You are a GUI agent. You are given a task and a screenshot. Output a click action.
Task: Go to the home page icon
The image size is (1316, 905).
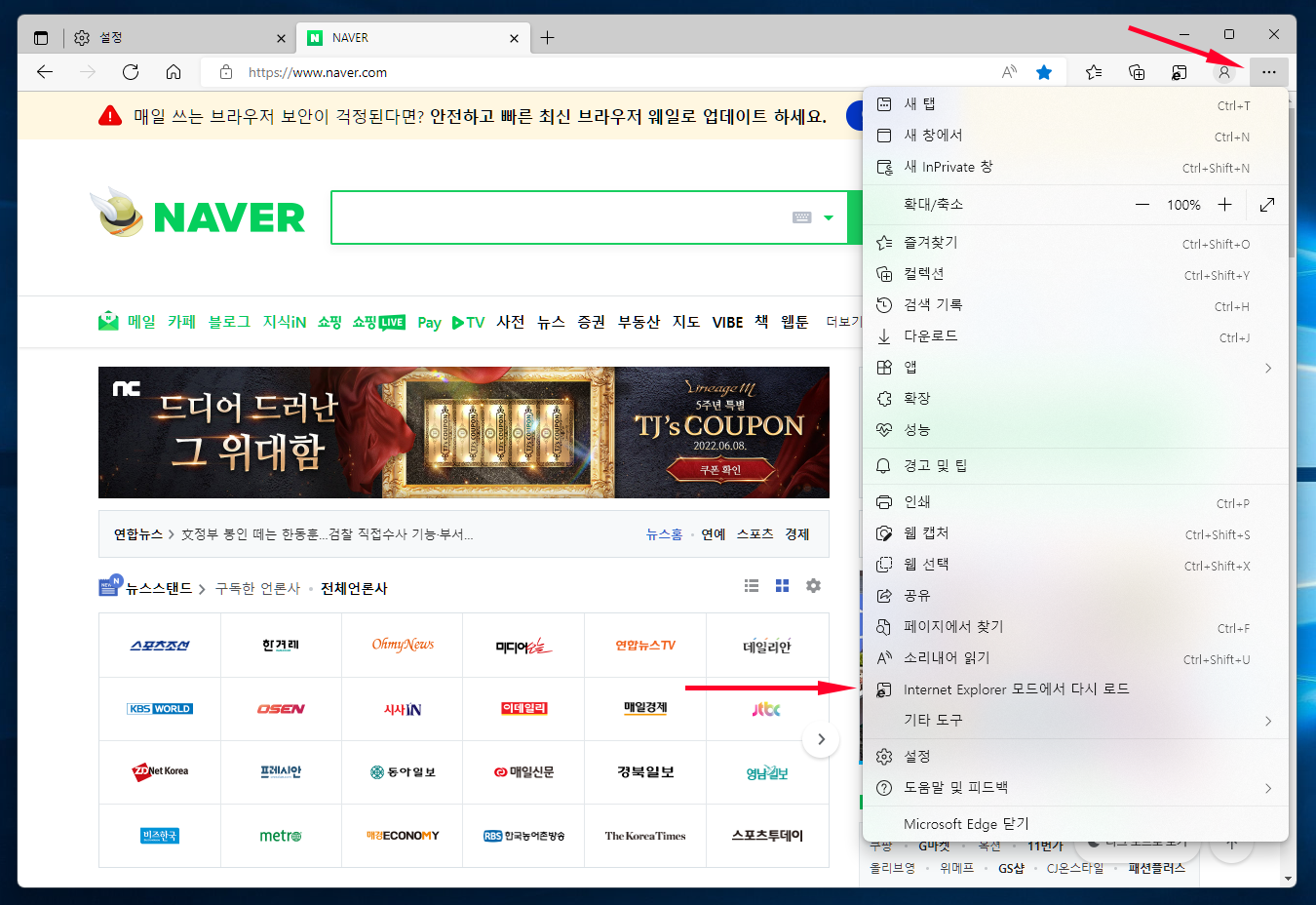pyautogui.click(x=174, y=72)
